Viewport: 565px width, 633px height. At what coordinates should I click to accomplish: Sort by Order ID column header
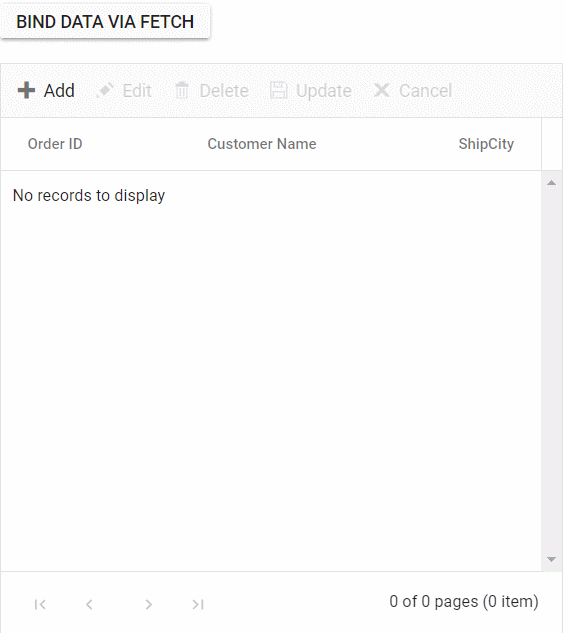point(55,144)
